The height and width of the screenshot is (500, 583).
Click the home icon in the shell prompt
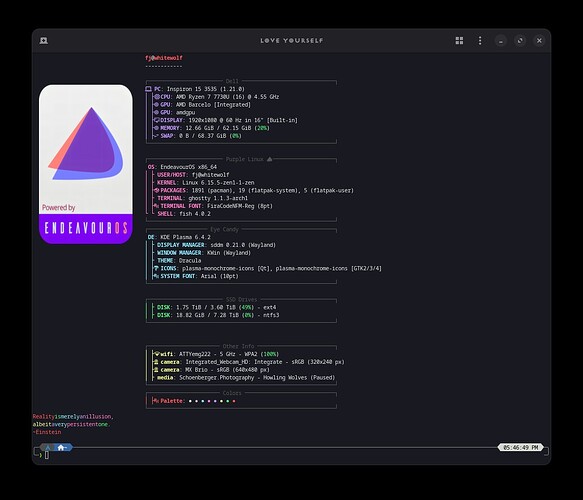[61, 448]
